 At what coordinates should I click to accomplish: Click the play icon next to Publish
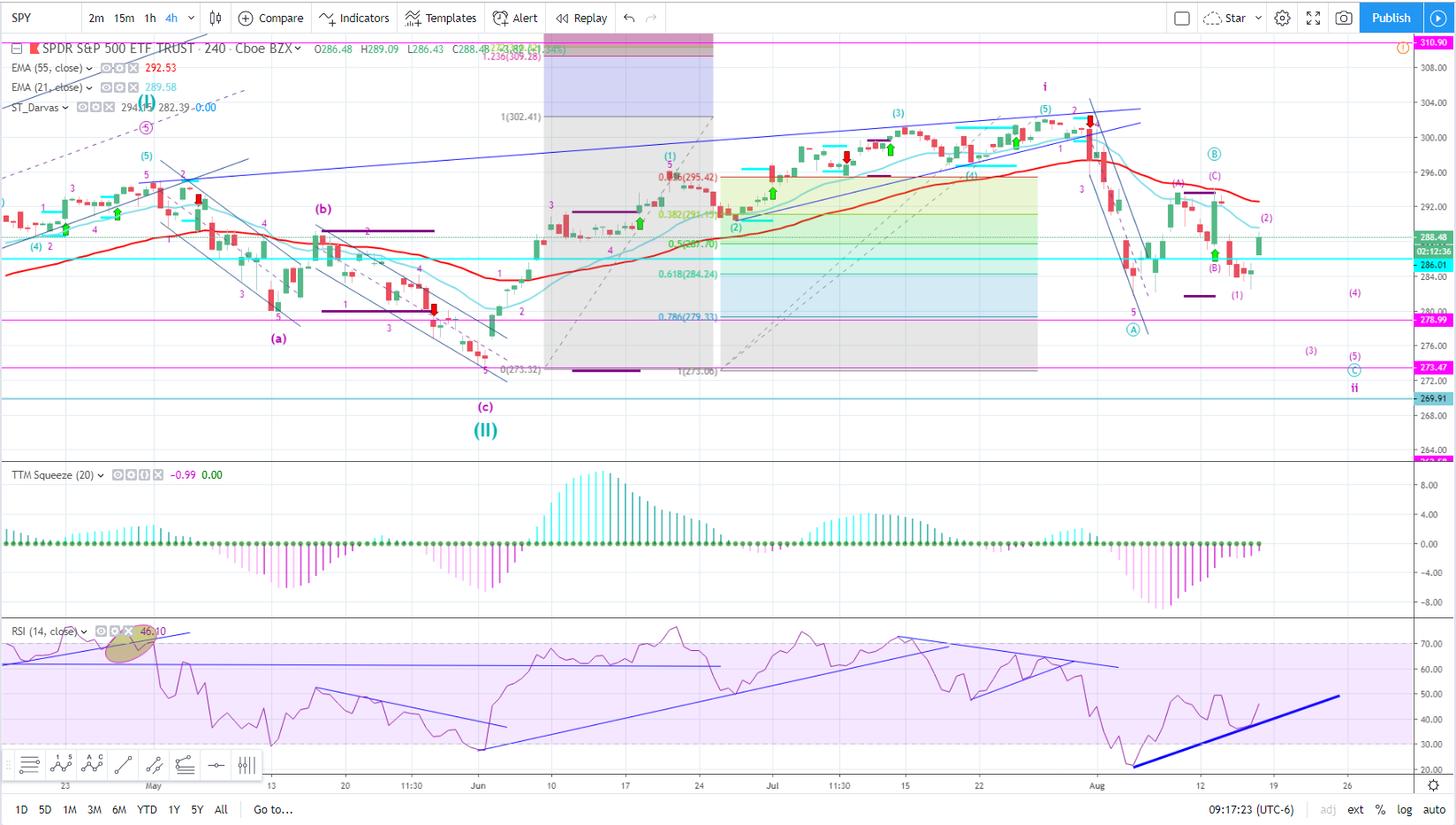[x=1437, y=18]
